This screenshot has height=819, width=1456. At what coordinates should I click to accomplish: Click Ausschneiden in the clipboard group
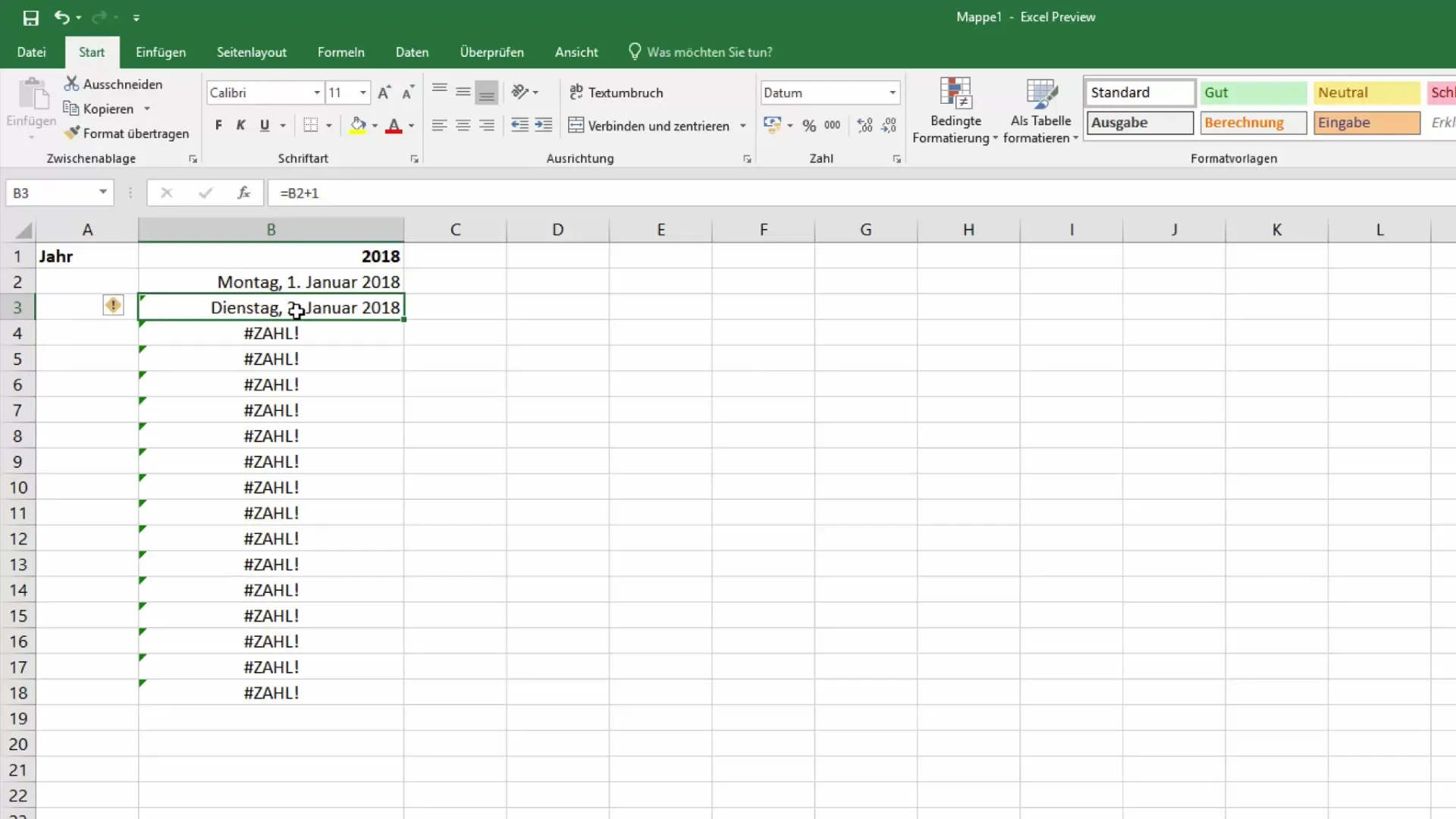pyautogui.click(x=114, y=84)
